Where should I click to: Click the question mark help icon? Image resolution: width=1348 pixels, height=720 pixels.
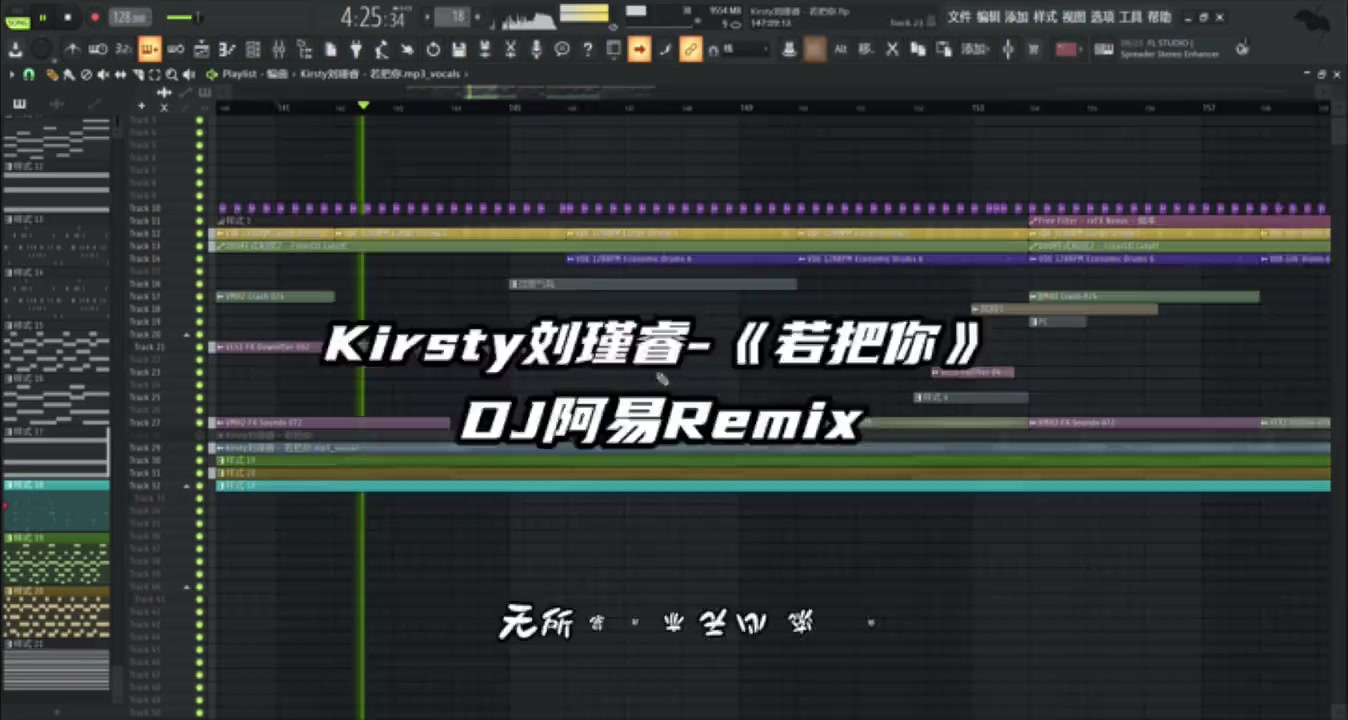pos(588,49)
